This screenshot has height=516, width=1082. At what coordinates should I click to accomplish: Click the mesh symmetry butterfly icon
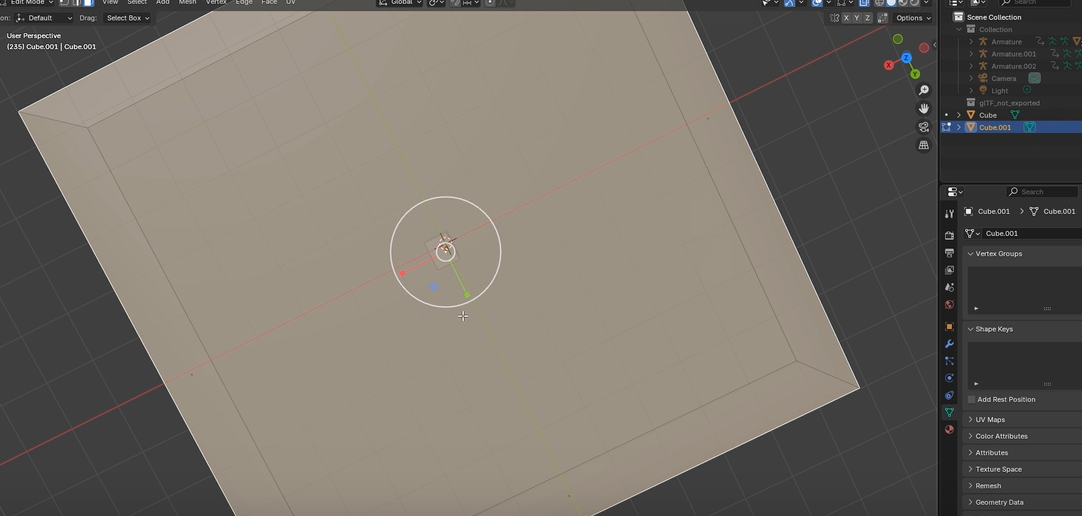834,18
